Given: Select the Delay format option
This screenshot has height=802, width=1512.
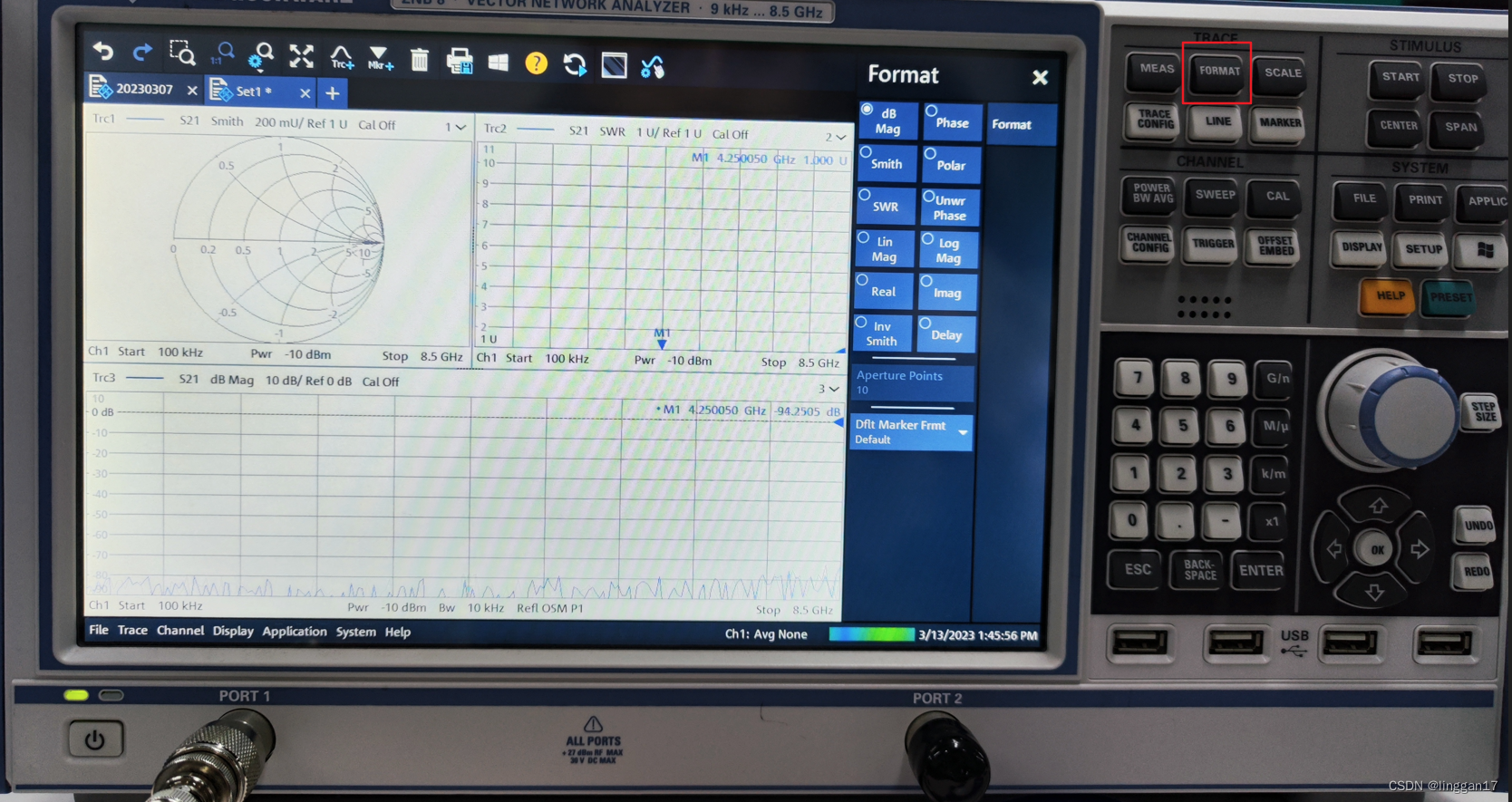Looking at the screenshot, I should pos(945,334).
